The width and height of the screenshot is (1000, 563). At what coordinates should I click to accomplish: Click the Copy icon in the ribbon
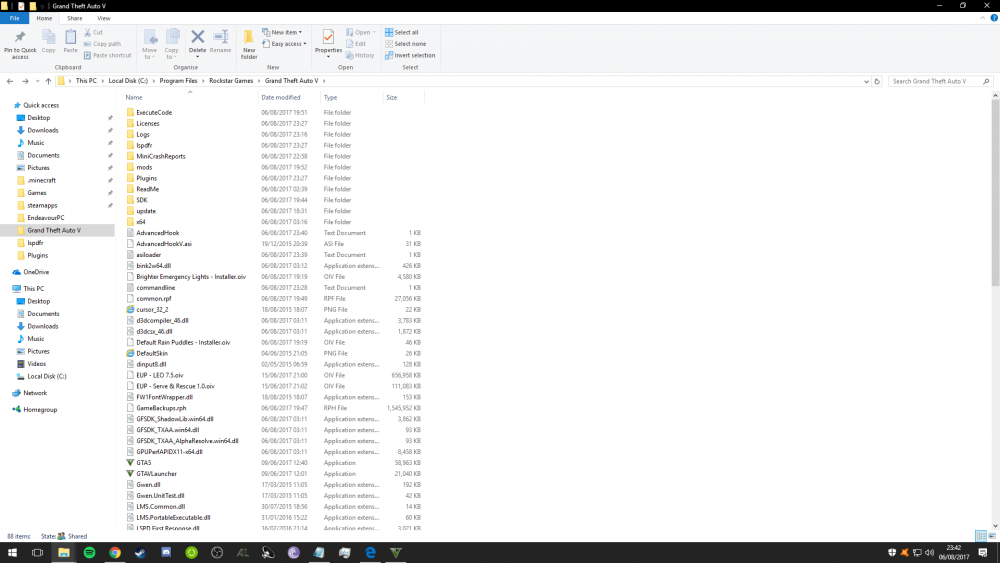pyautogui.click(x=48, y=41)
